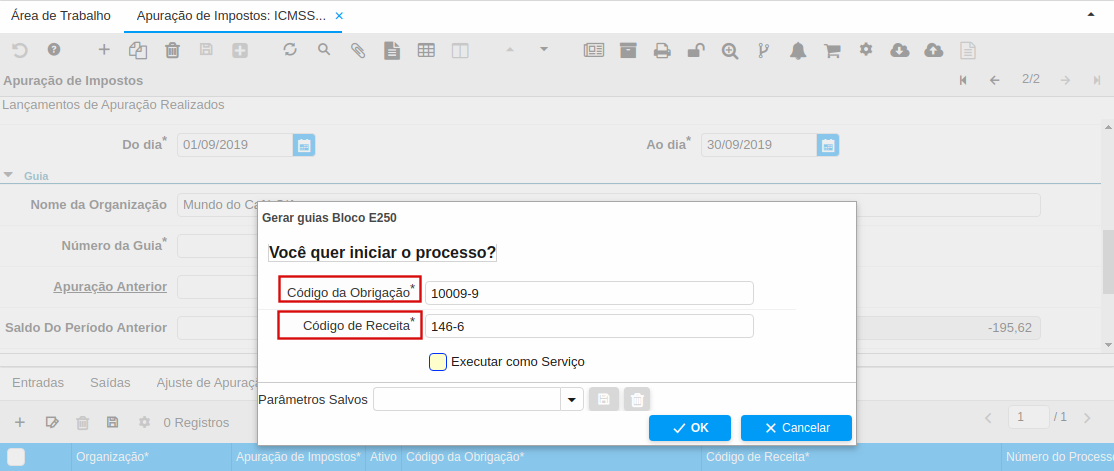Go to first record navigation arrow
Image resolution: width=1114 pixels, height=471 pixels.
[963, 80]
